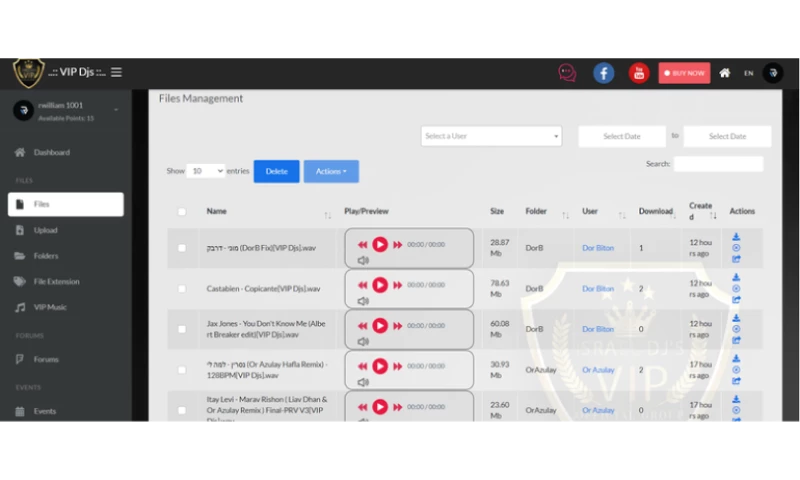Click circle action icon in Jax Jones row

pyautogui.click(x=736, y=329)
